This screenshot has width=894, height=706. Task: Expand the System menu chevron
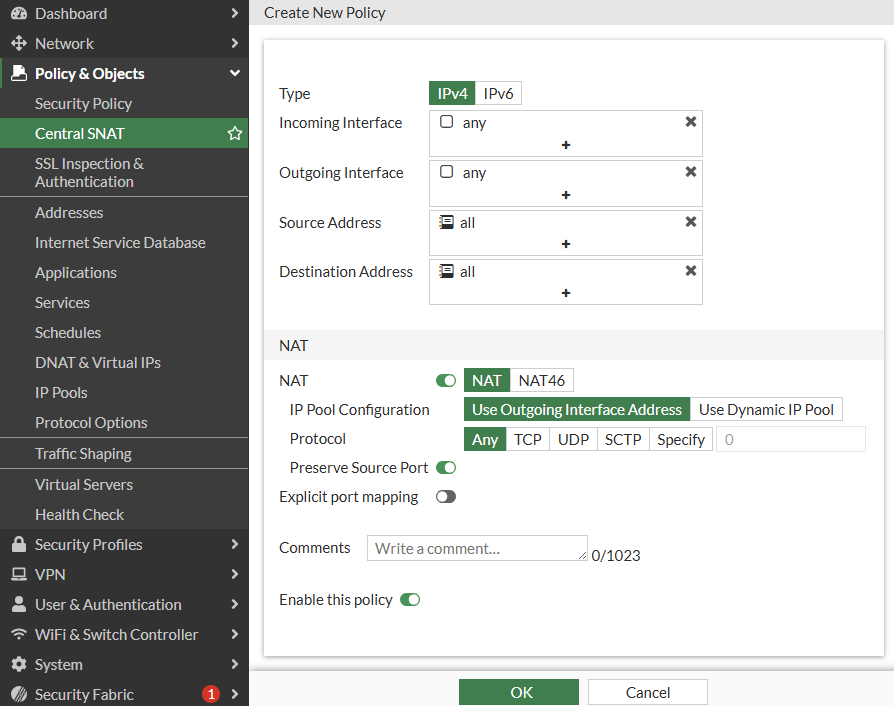point(234,664)
